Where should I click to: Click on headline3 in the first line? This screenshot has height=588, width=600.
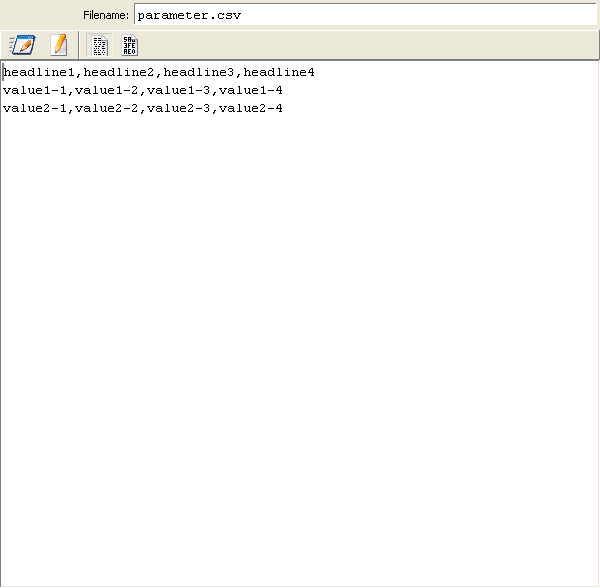pos(199,72)
